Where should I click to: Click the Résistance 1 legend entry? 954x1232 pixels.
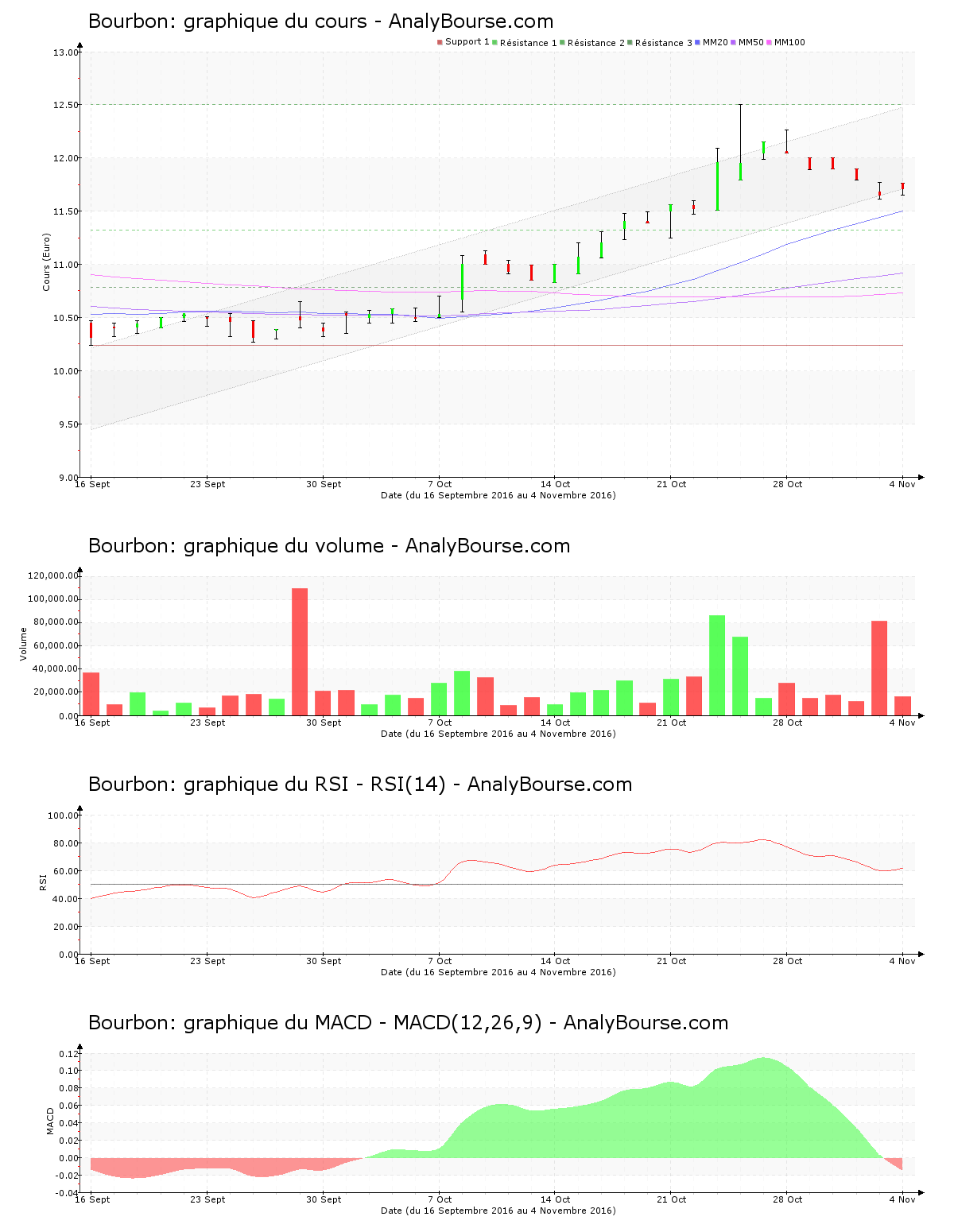tap(525, 42)
